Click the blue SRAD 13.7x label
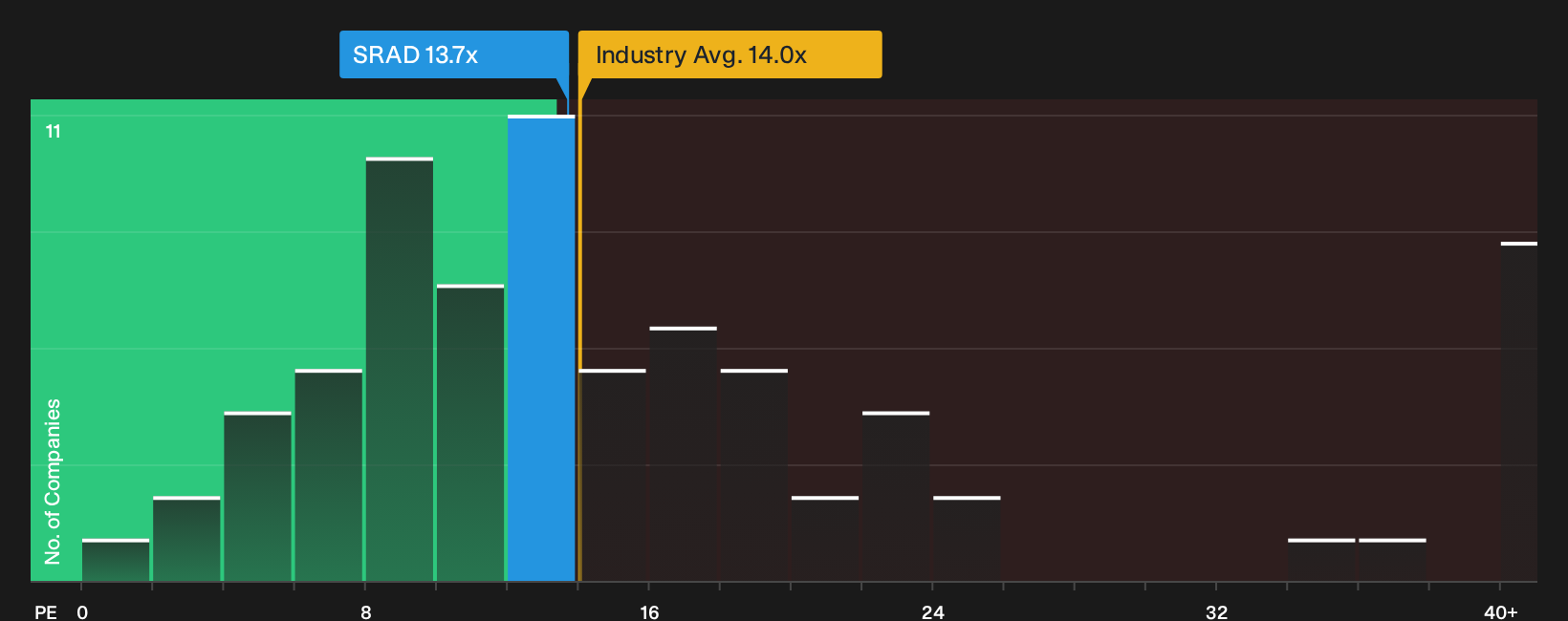This screenshot has width=1568, height=621. tap(454, 54)
